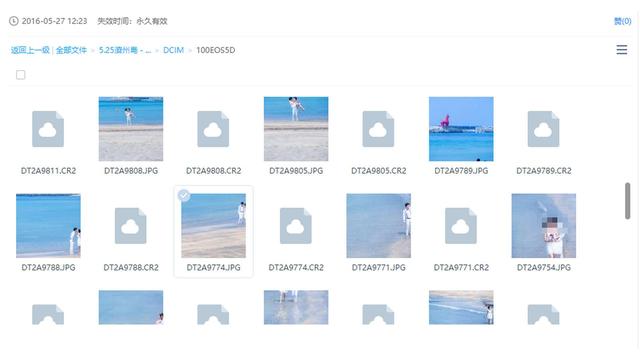
Task: Switch view with the list view icon
Action: point(622,50)
